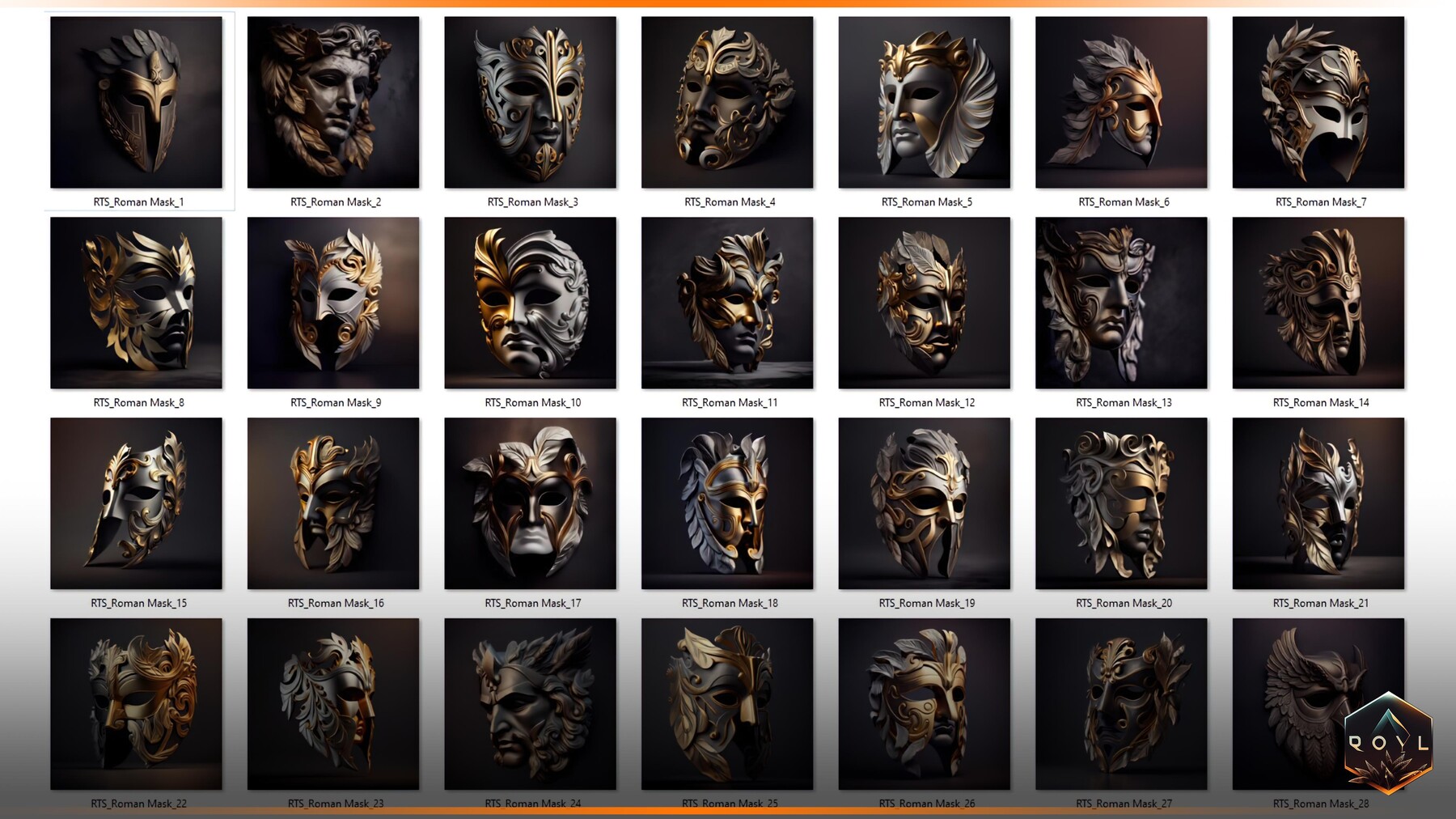Image resolution: width=1456 pixels, height=819 pixels.
Task: Select the RTS_Roman Mask_1 thumbnail
Action: 138,101
